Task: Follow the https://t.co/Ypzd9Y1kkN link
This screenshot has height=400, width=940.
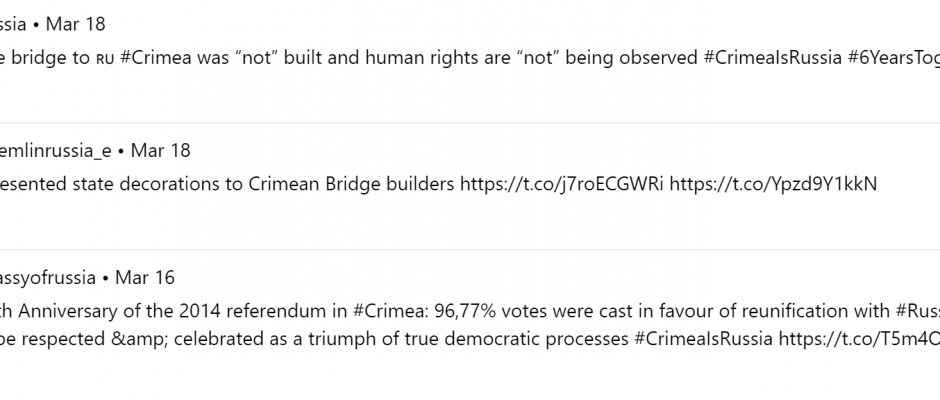Action: tap(773, 184)
